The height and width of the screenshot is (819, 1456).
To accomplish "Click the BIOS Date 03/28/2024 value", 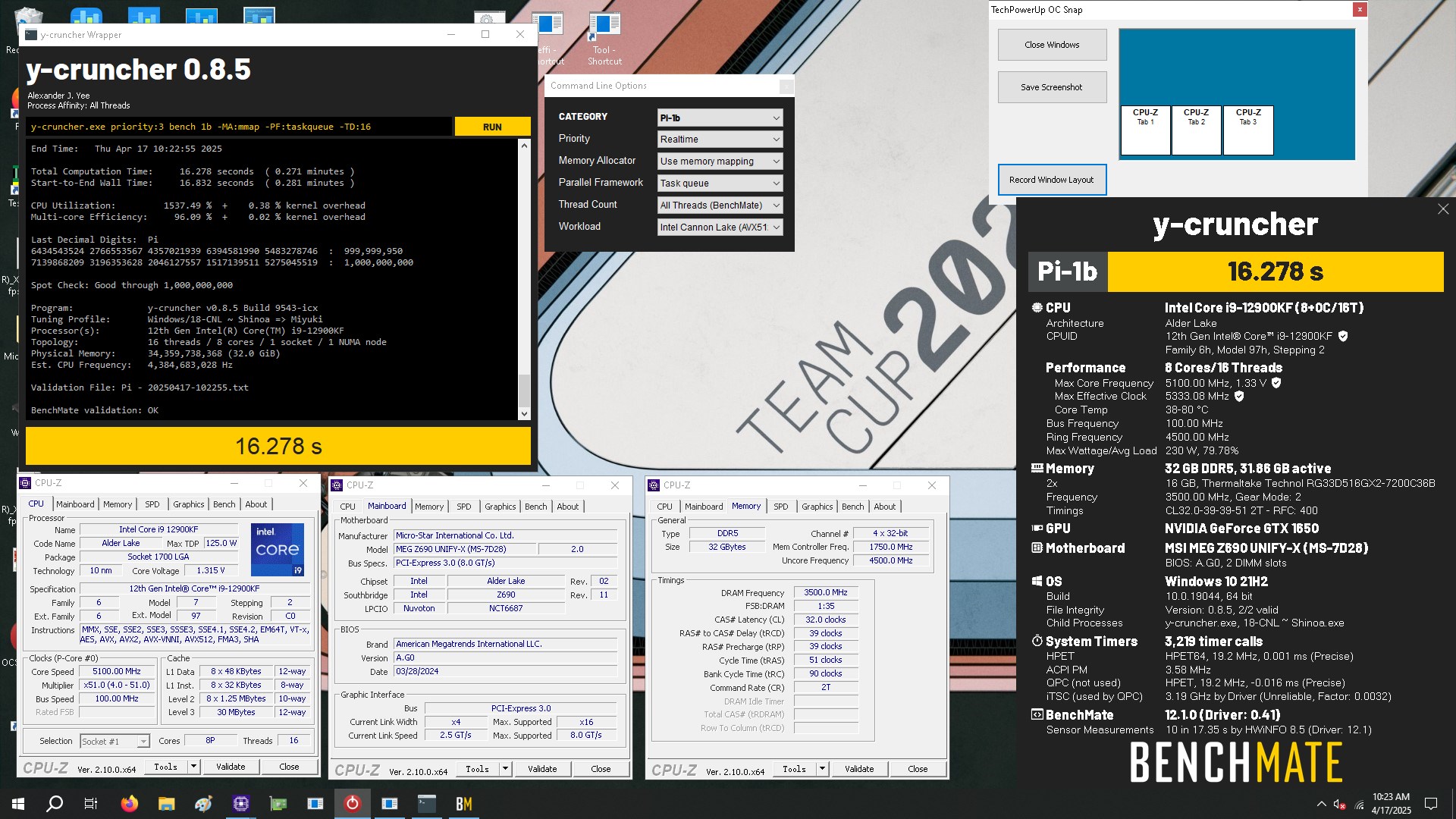I will [505, 672].
